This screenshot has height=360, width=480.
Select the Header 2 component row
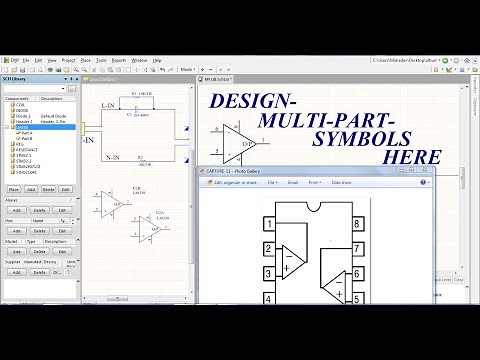click(x=40, y=122)
